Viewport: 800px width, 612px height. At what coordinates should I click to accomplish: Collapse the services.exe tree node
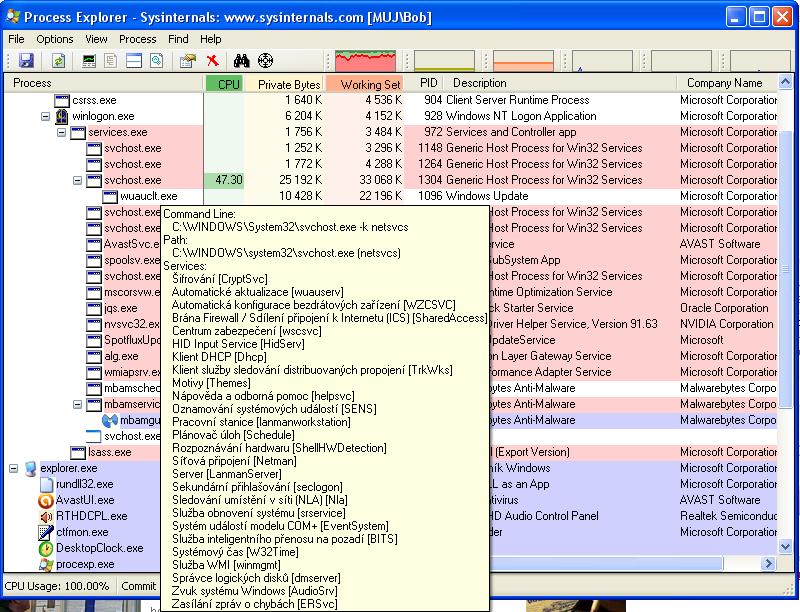pos(62,132)
